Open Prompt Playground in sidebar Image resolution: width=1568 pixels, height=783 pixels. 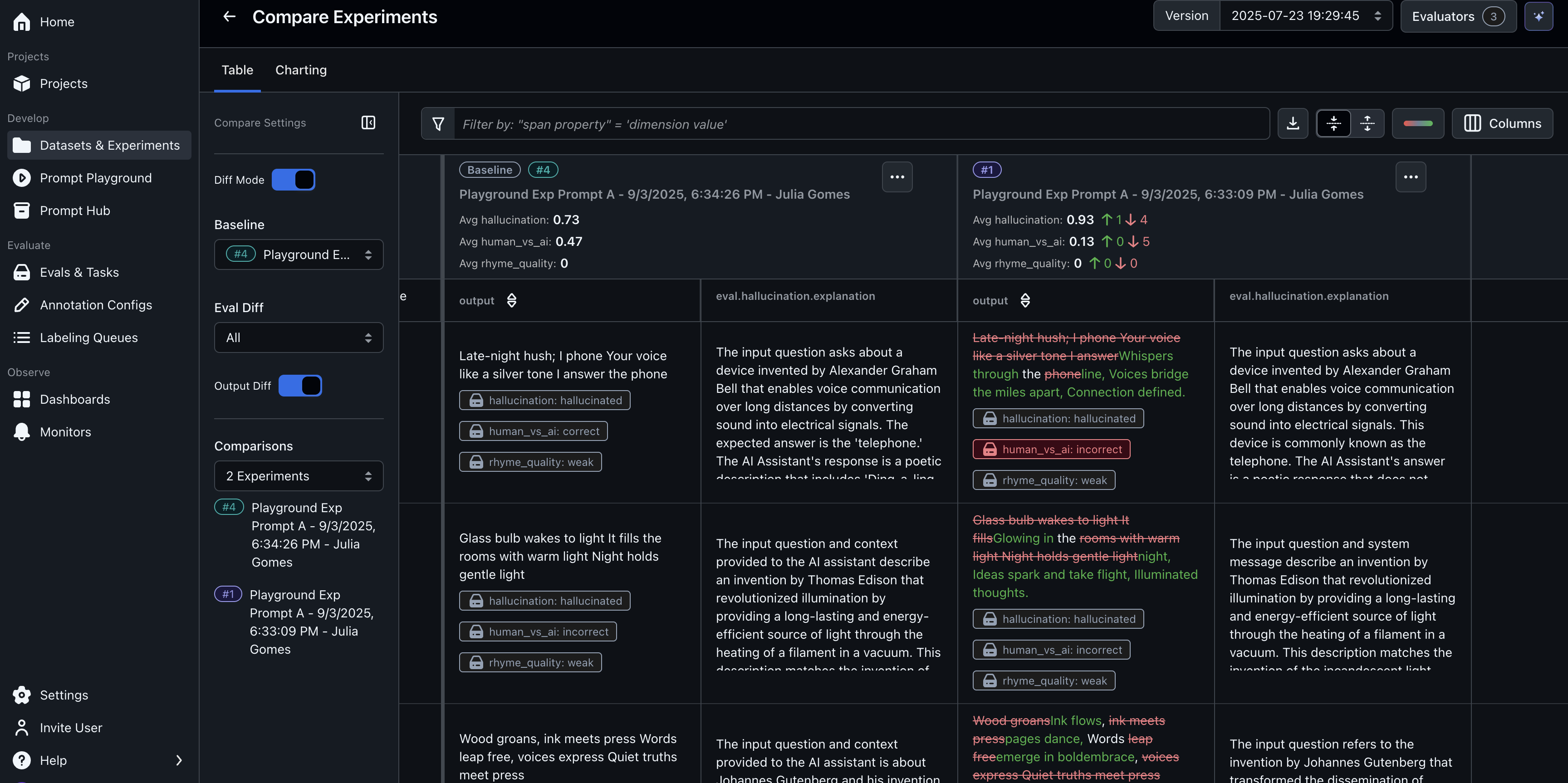(x=96, y=178)
